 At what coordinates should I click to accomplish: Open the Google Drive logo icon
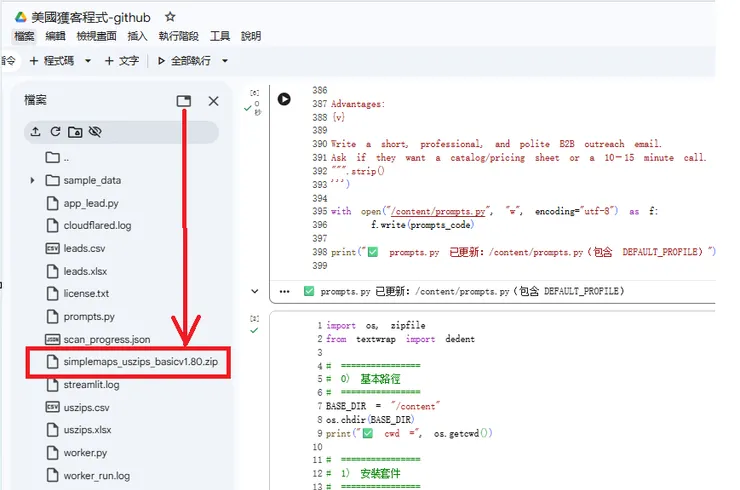tap(20, 17)
